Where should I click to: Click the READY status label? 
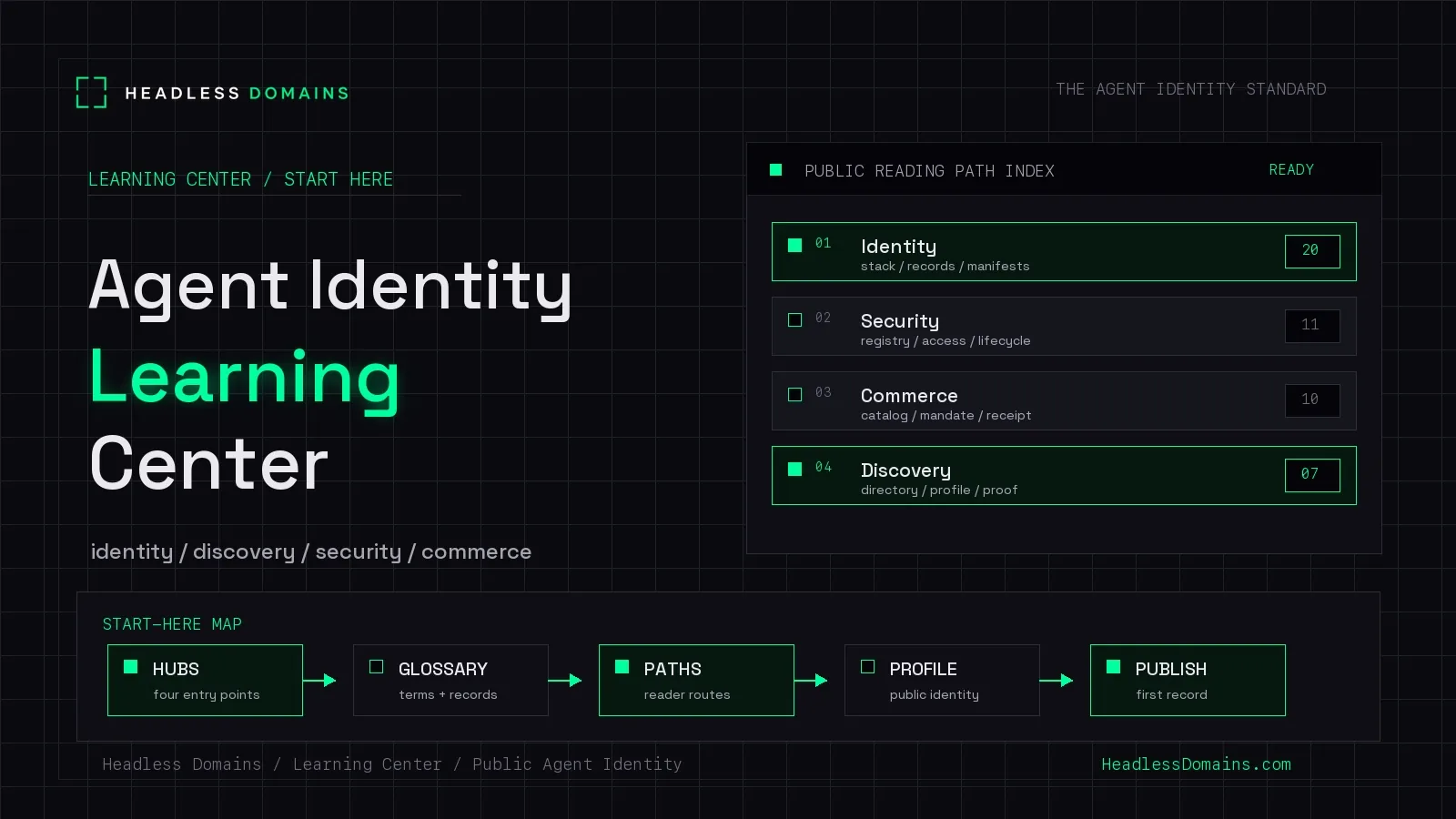[1291, 170]
